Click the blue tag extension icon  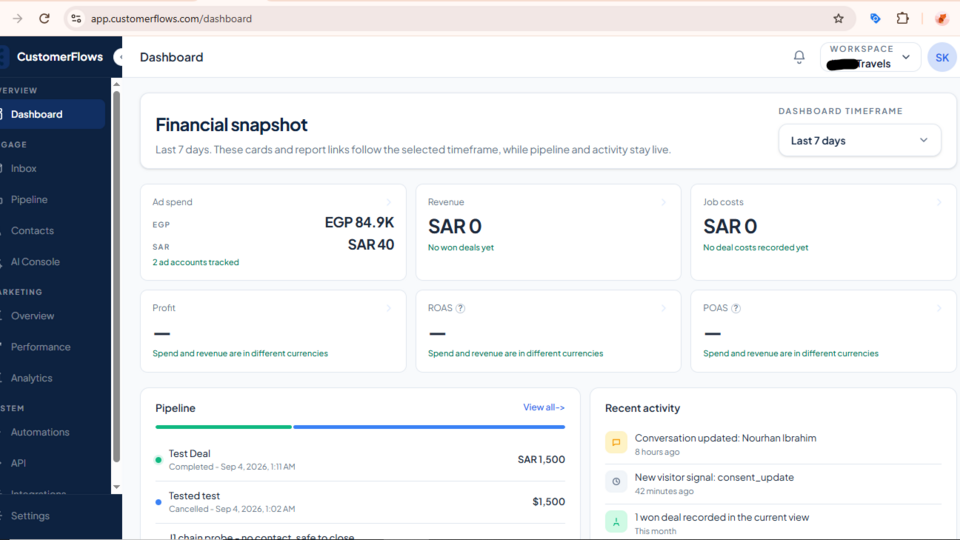click(875, 18)
